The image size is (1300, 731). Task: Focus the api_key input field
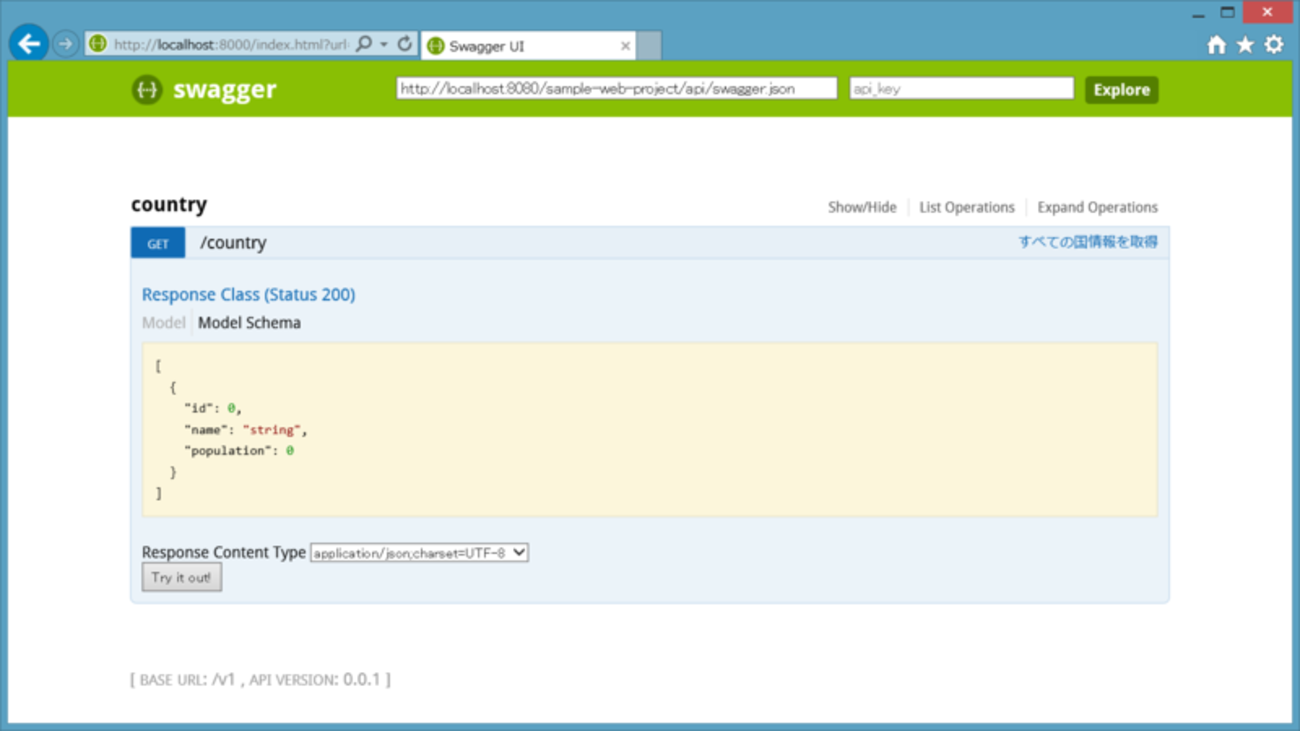tap(961, 89)
